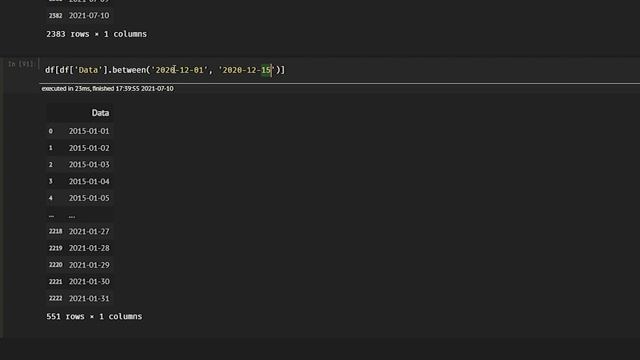Click the 2021-01-30 cell
This screenshot has height=360, width=640.
(x=89, y=282)
